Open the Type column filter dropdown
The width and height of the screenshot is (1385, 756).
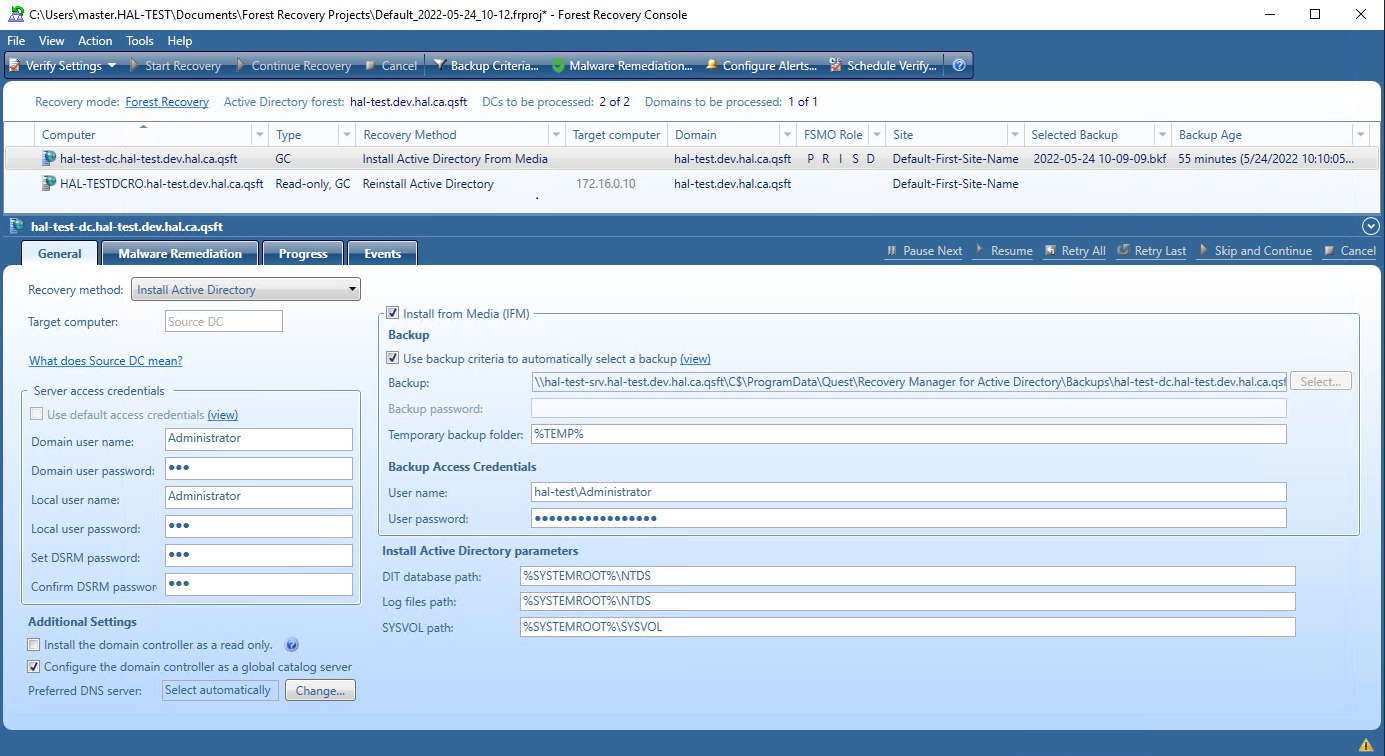coord(347,135)
